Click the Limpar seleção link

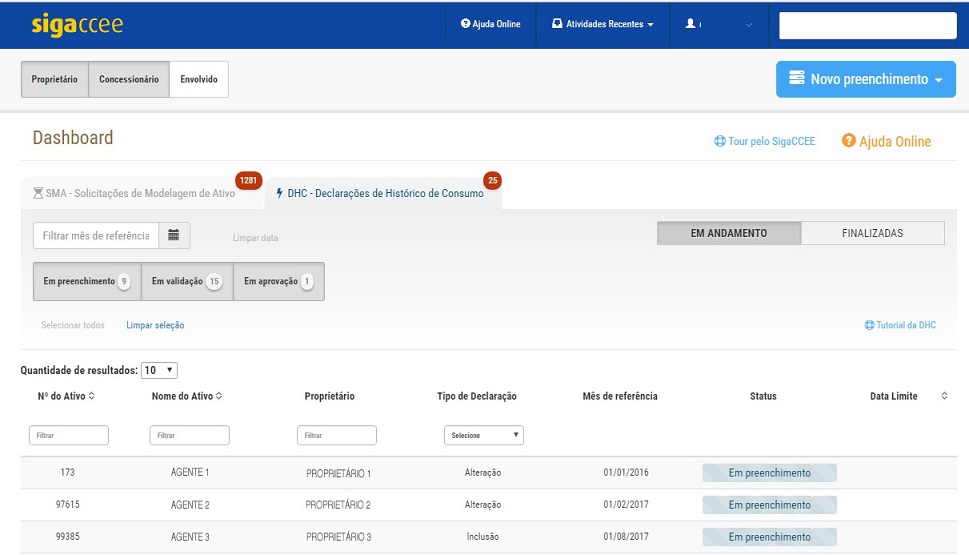155,325
